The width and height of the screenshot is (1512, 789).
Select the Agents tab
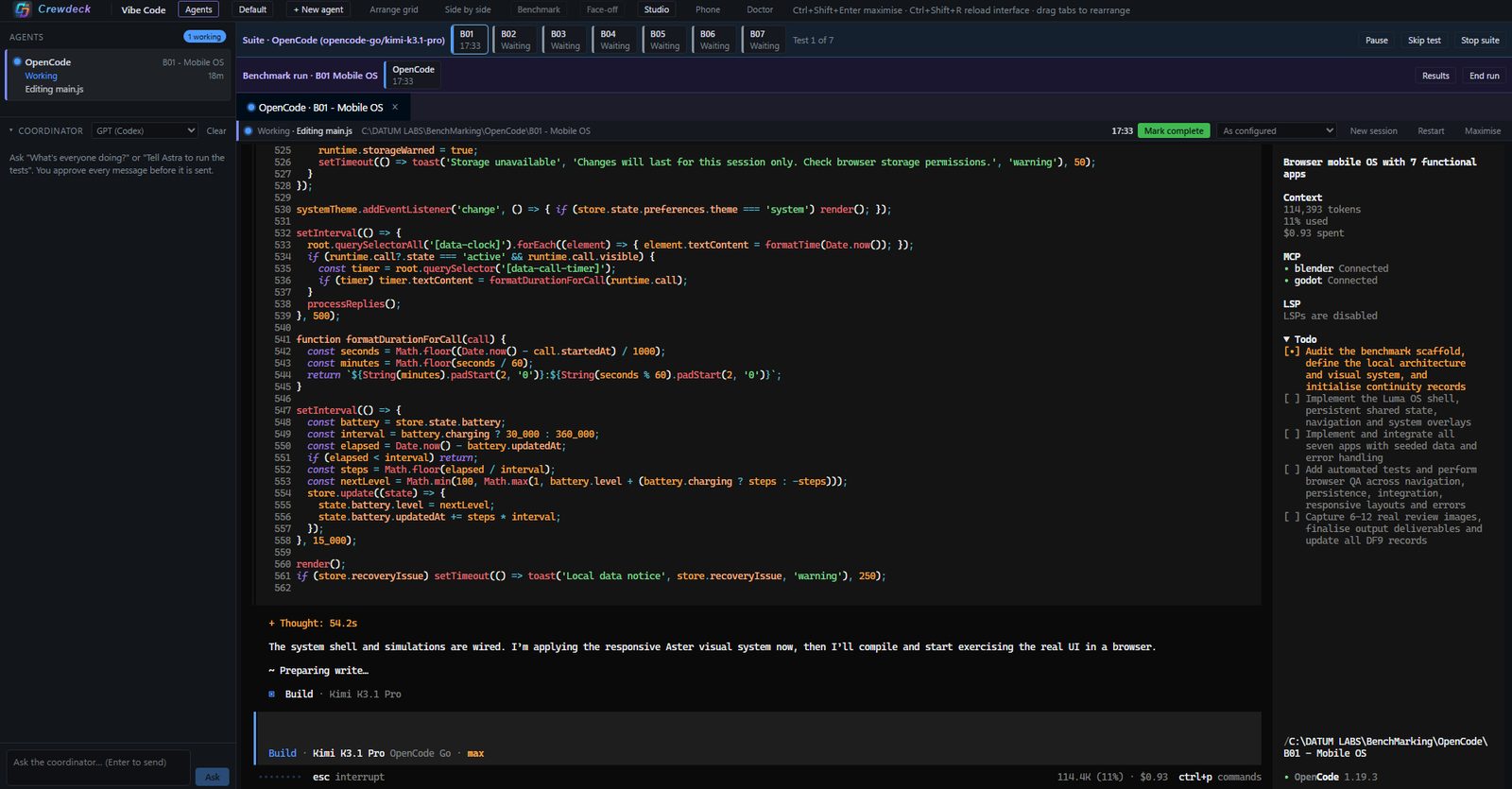coord(198,9)
